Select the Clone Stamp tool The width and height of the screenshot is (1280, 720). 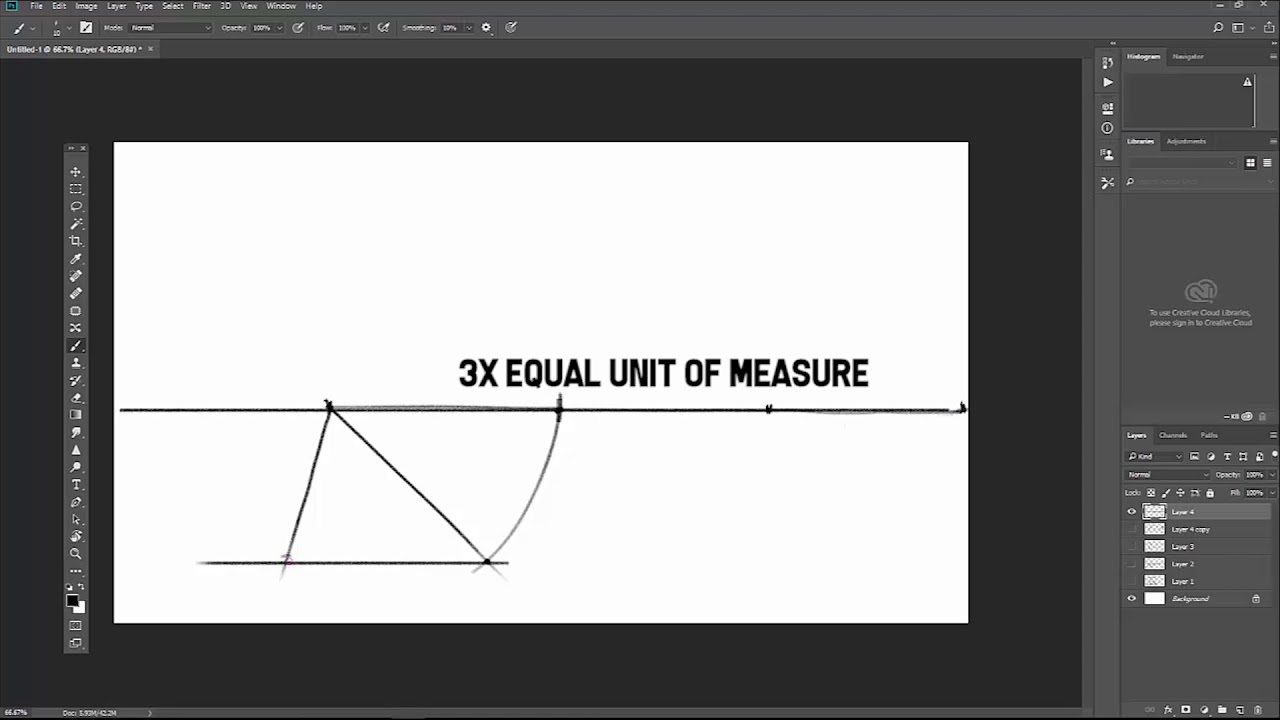tap(76, 363)
